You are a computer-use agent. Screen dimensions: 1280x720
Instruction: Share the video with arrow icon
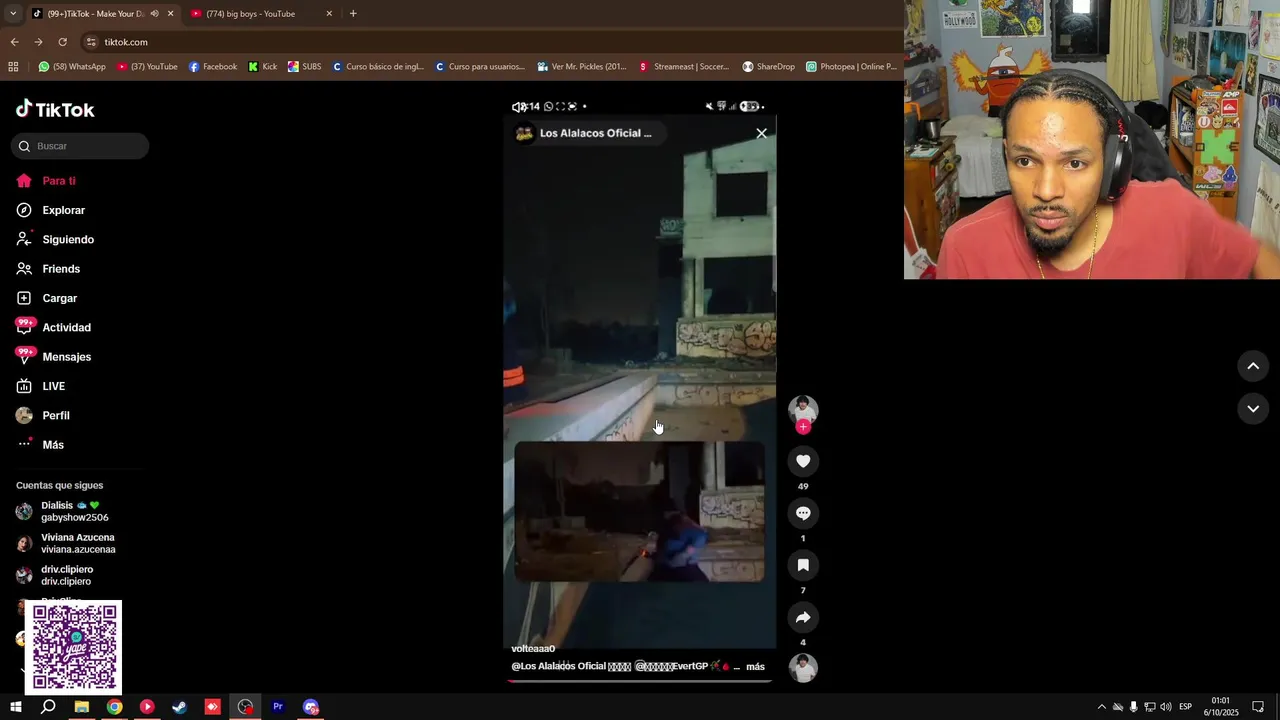803,617
